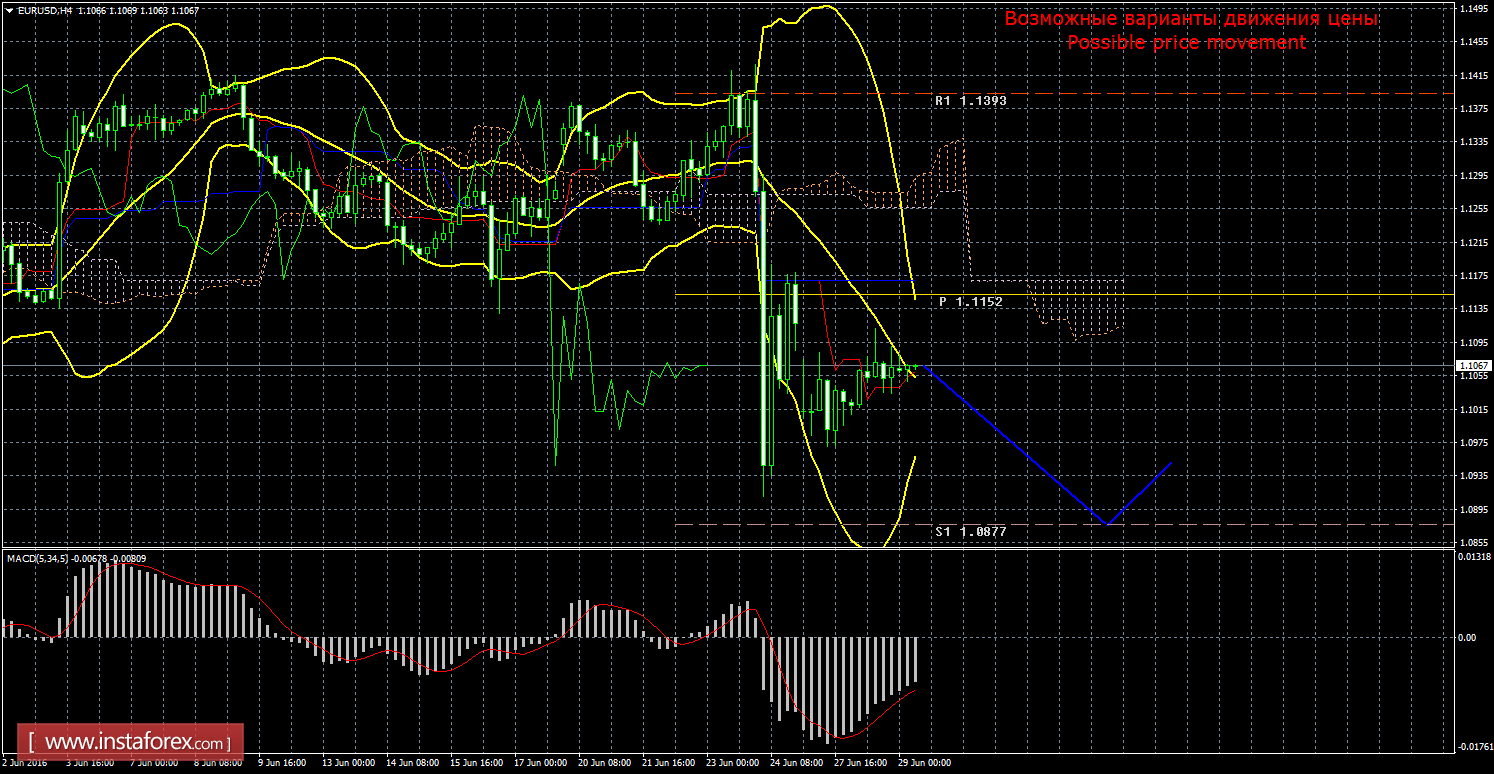This screenshot has height=774, width=1494.
Task: Click the 1.1175 price scale value
Action: 1474,276
